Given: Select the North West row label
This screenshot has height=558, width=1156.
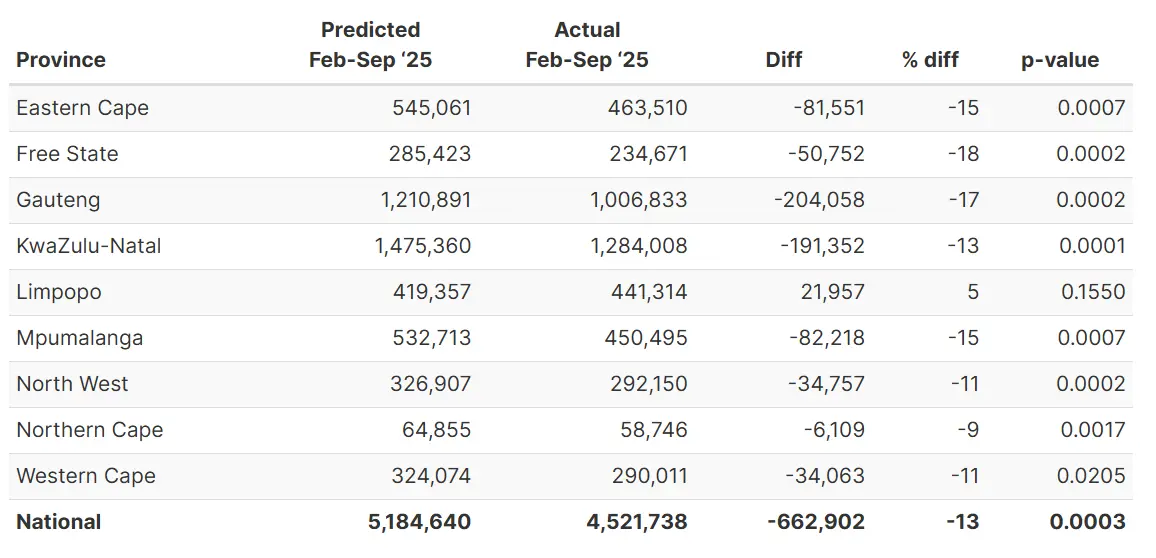Looking at the screenshot, I should pos(72,384).
